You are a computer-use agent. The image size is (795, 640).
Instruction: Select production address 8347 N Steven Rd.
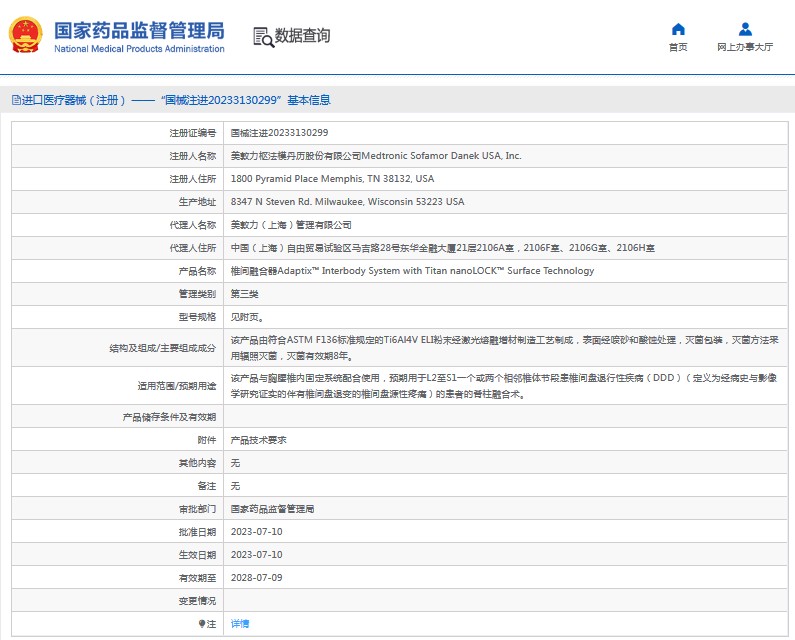coord(347,202)
